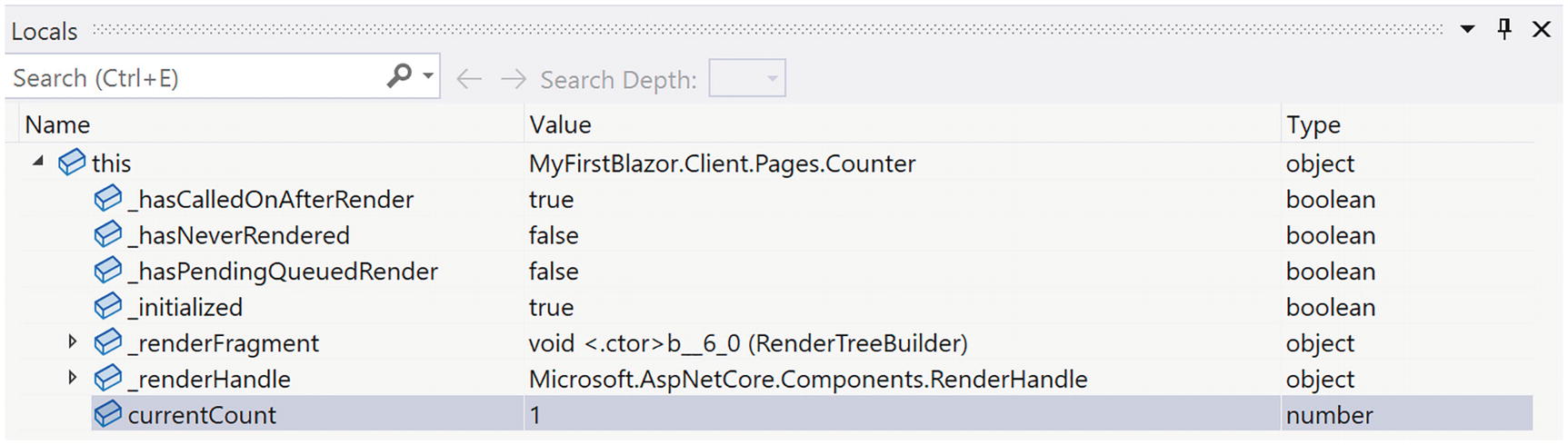The width and height of the screenshot is (1568, 445).
Task: Click the search magnifier icon
Action: [399, 76]
